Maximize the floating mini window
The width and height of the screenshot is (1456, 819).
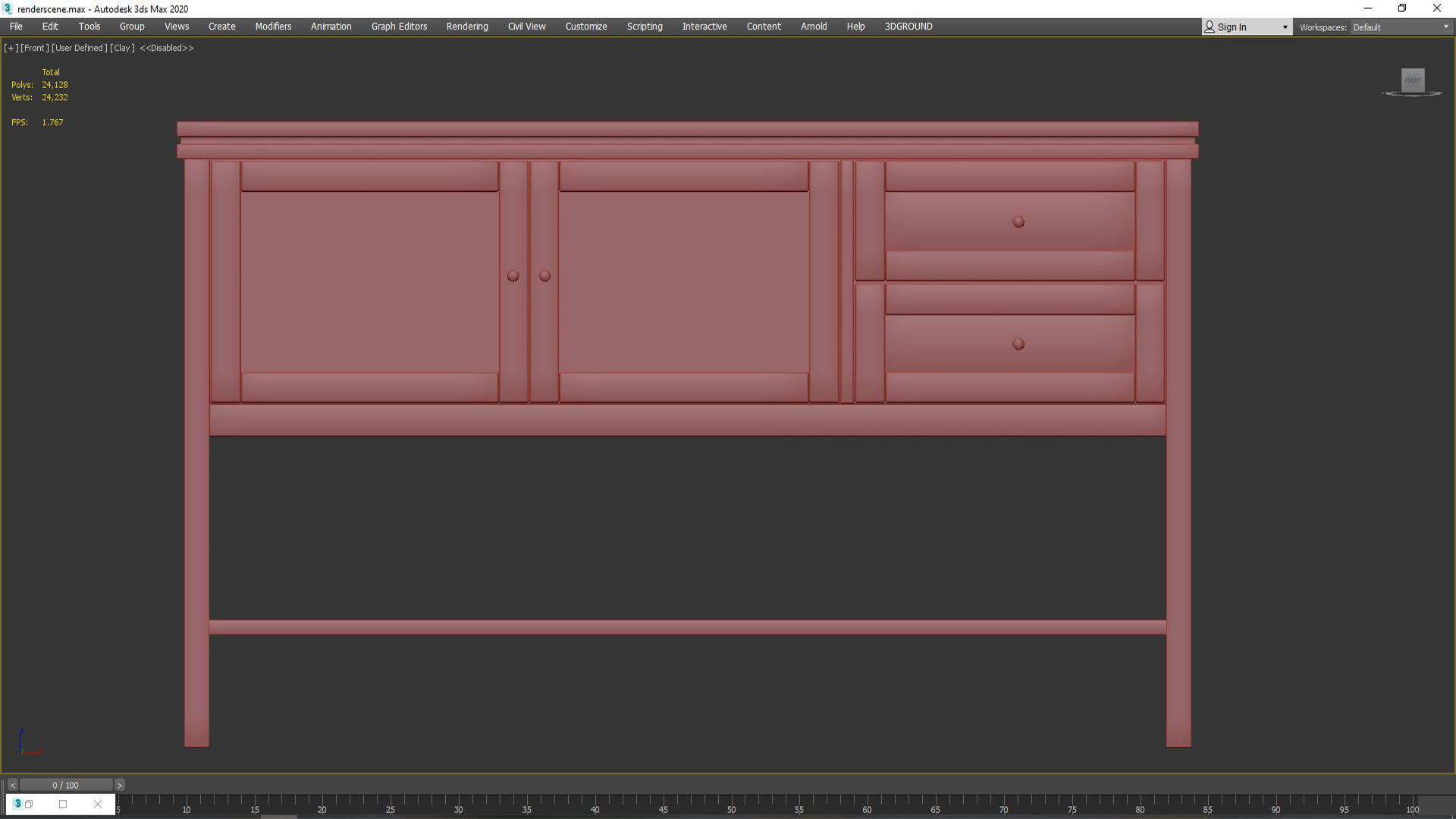(63, 805)
